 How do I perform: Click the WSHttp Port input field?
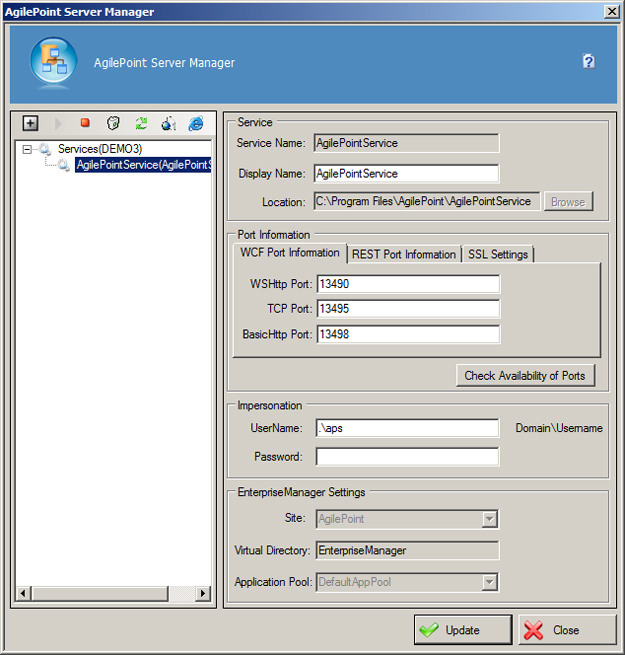click(408, 284)
